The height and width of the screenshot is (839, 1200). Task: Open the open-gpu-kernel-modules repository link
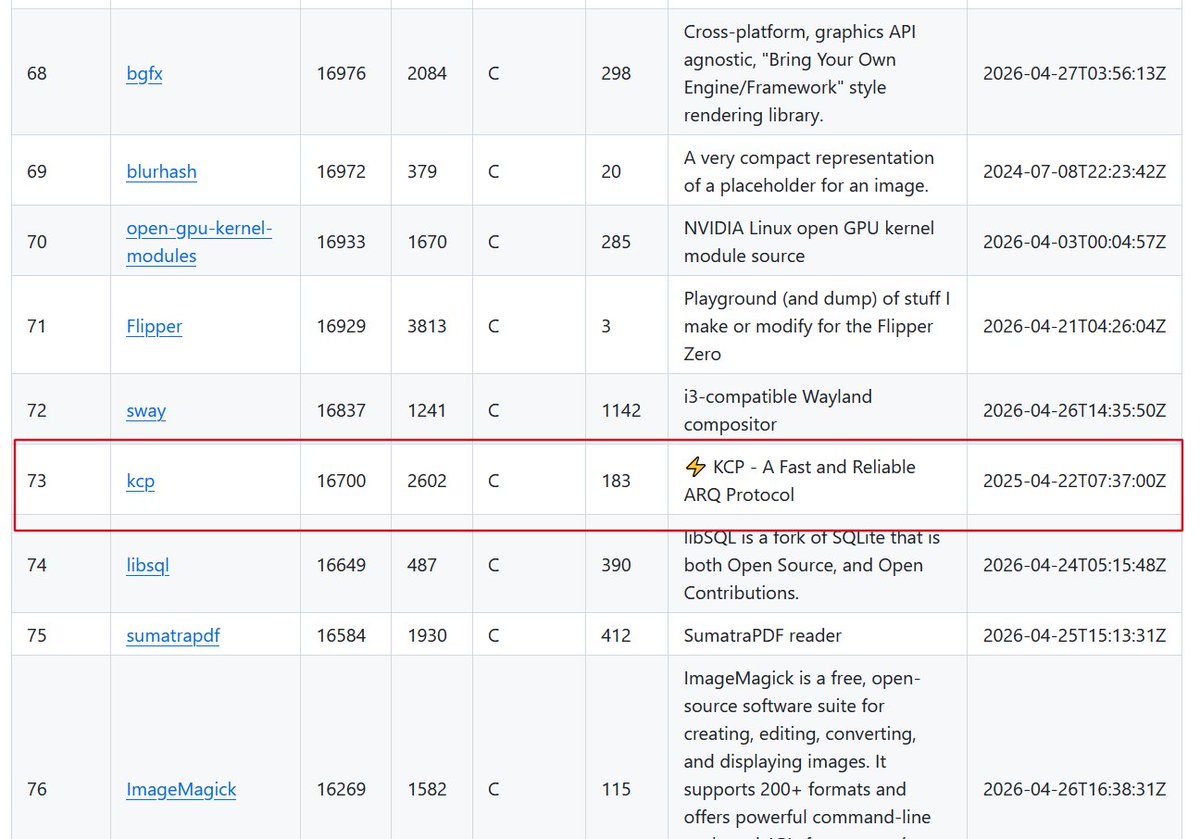coord(199,242)
